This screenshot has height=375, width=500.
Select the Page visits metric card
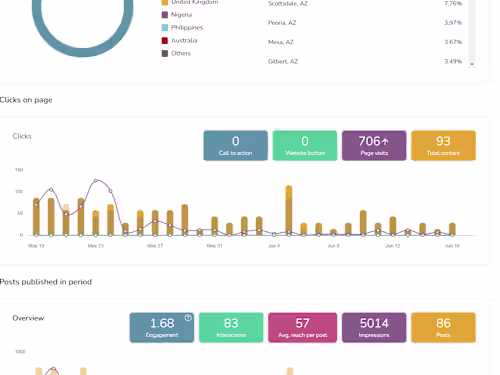coord(374,146)
